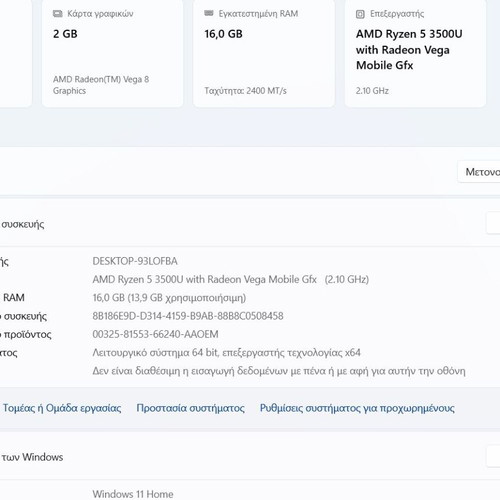Click the Λειτουργικό σύστημα 64 bit value
This screenshot has height=500, width=500.
[226, 352]
